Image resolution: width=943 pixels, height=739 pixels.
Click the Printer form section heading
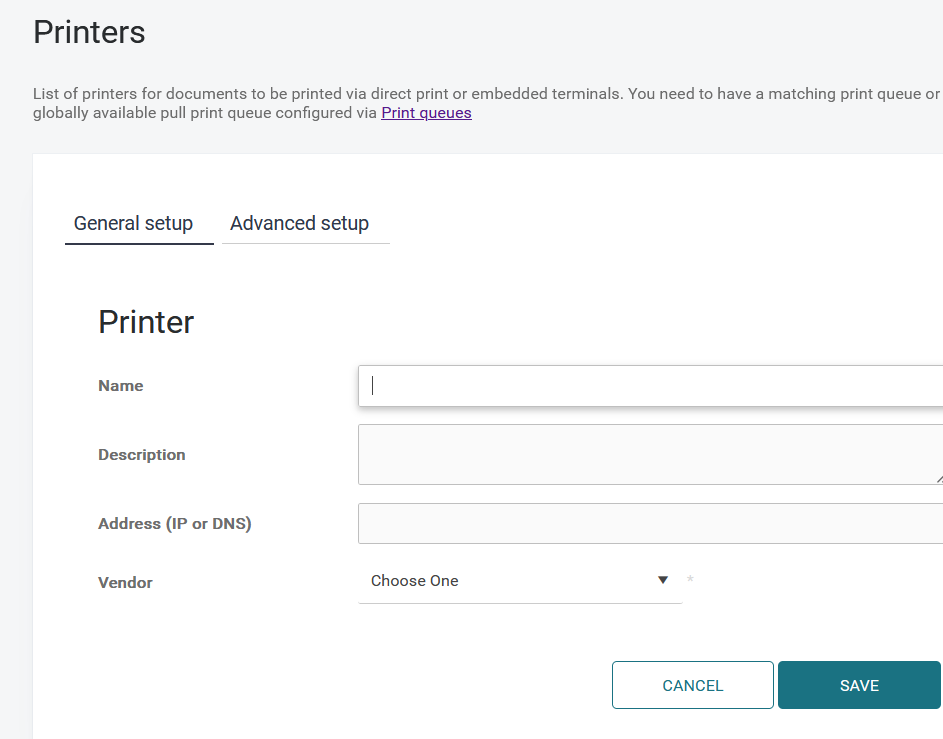pos(146,322)
